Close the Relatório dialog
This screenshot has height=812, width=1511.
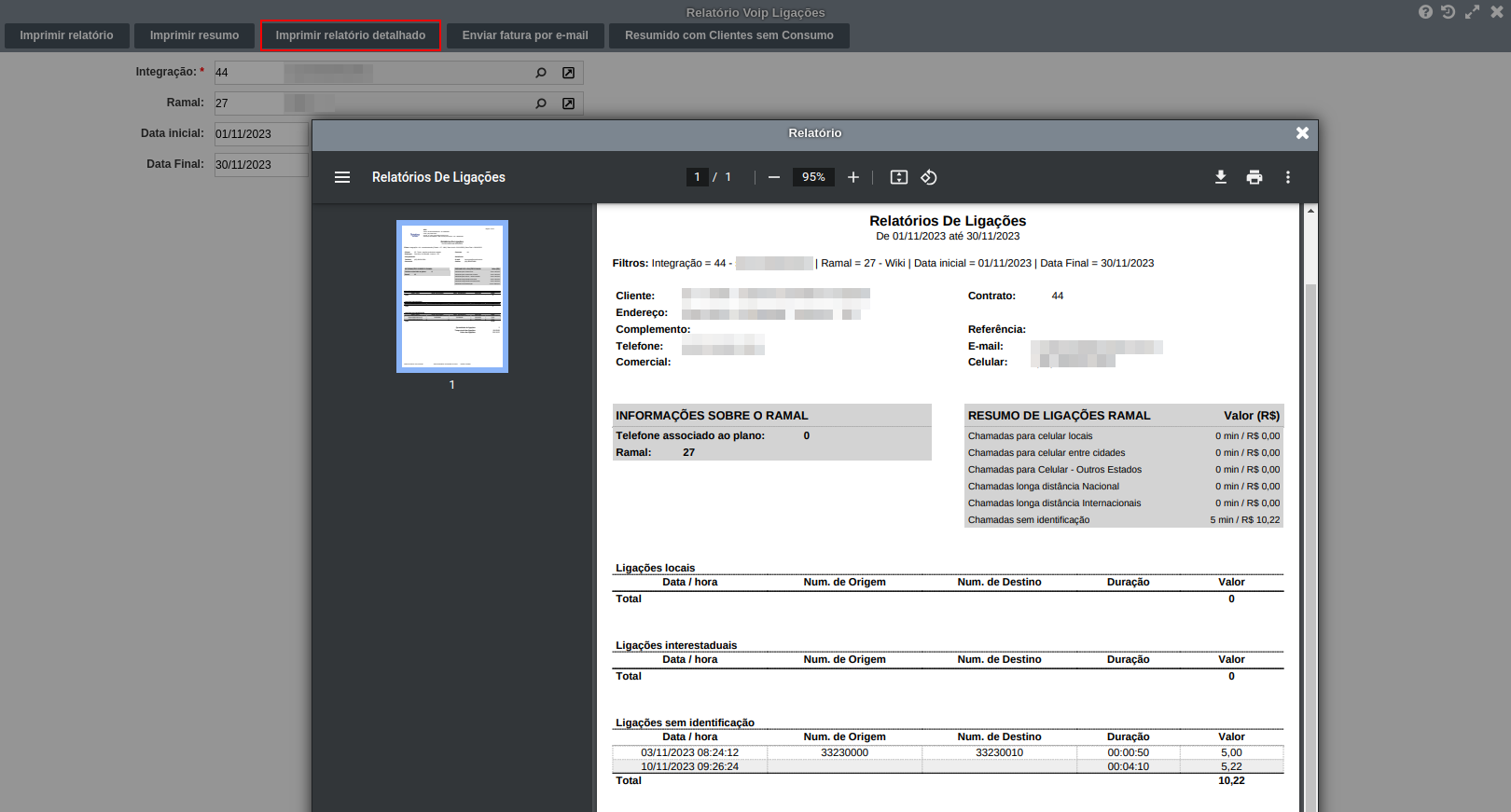tap(1303, 133)
